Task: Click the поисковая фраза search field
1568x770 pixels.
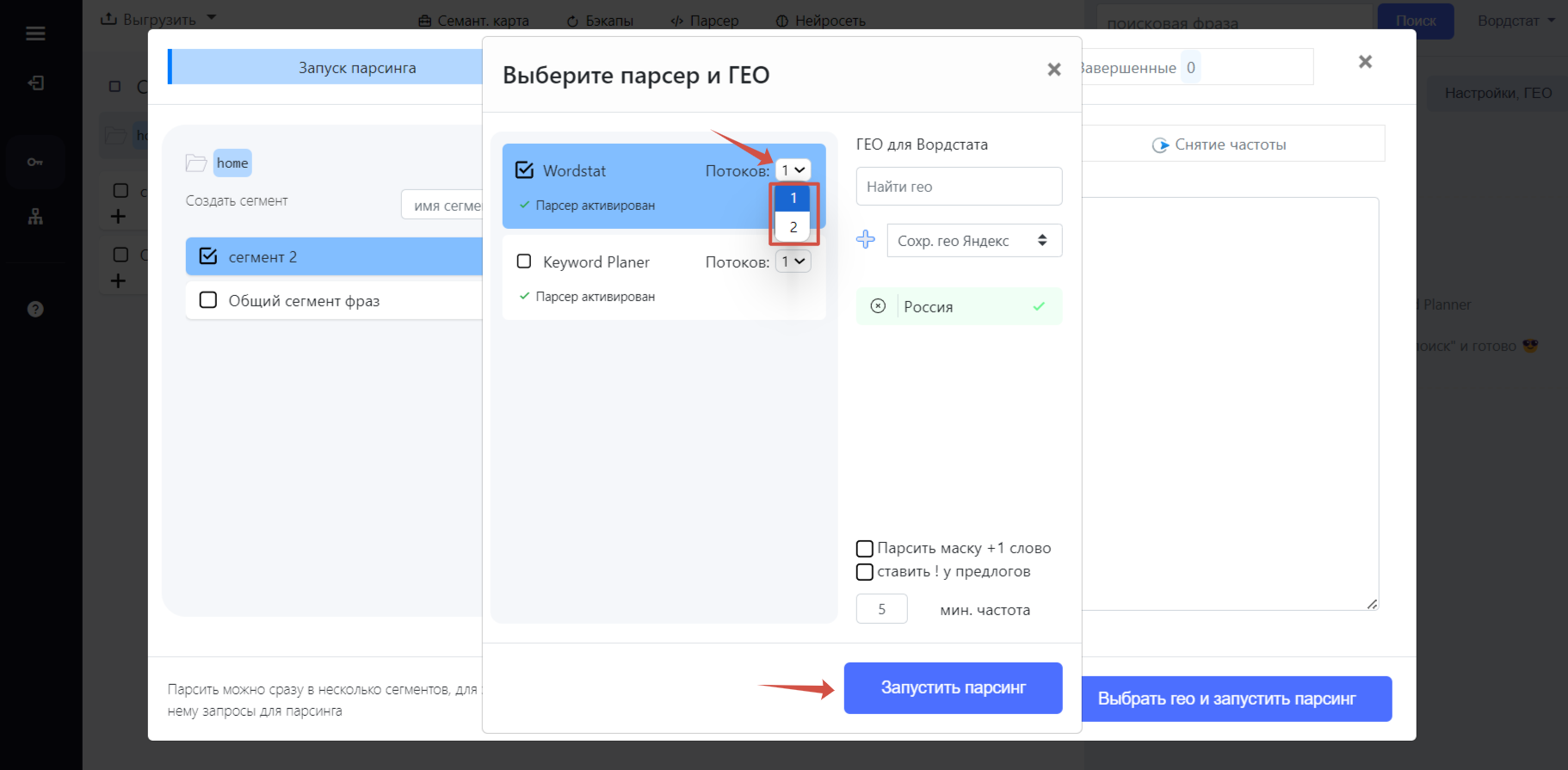Action: click(1234, 22)
